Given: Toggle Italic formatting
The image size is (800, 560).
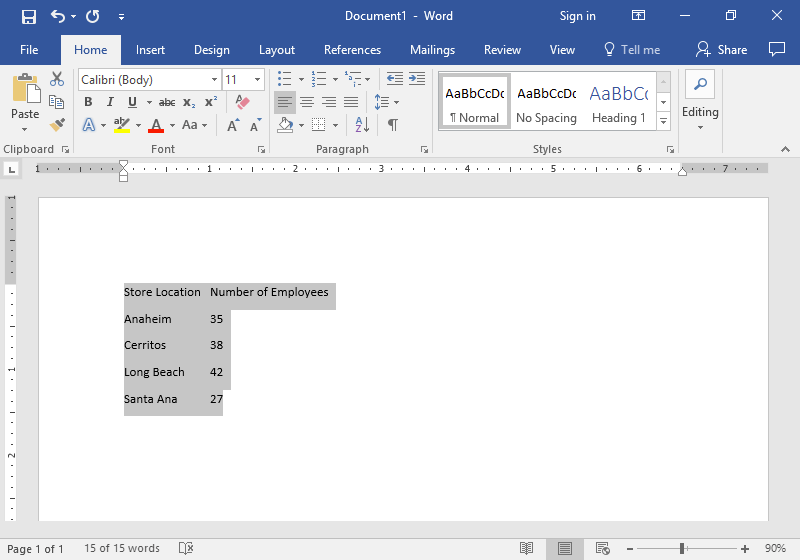Looking at the screenshot, I should [x=110, y=102].
